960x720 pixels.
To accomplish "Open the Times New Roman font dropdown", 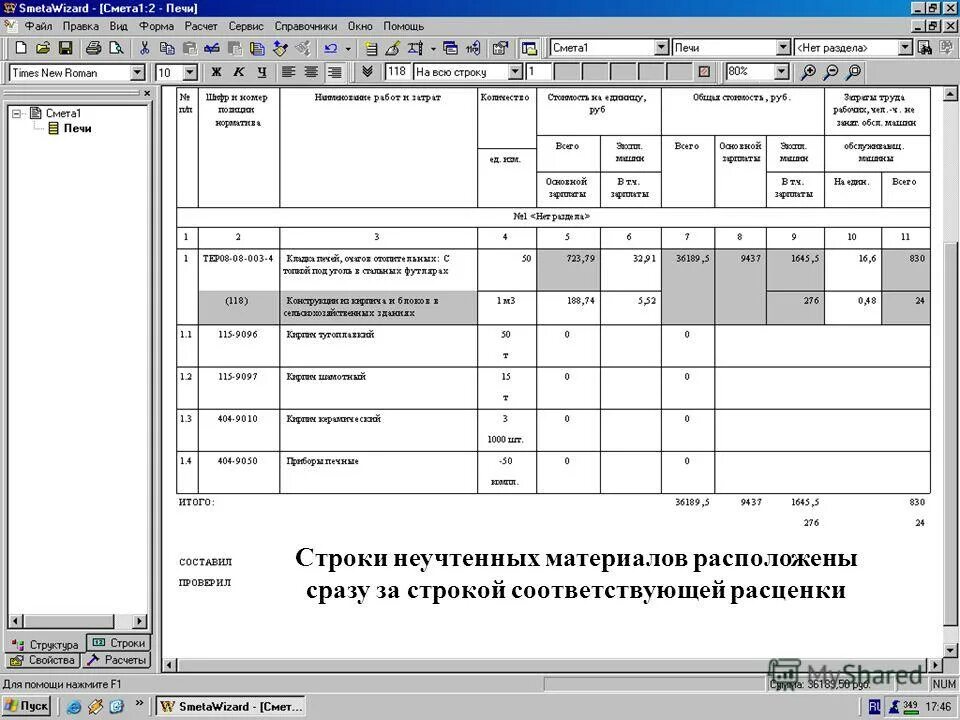I will 138,72.
